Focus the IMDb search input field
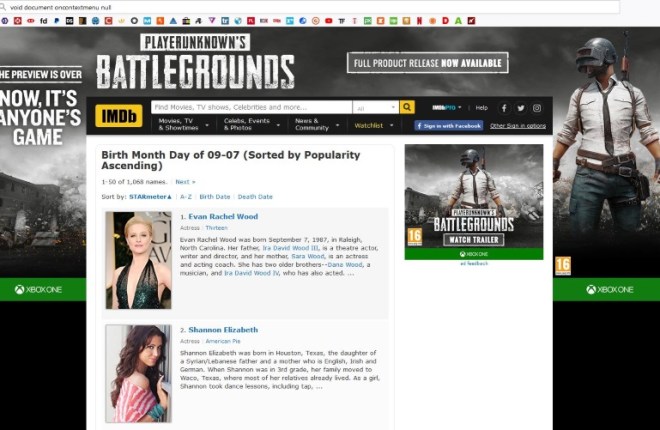 (x=251, y=107)
